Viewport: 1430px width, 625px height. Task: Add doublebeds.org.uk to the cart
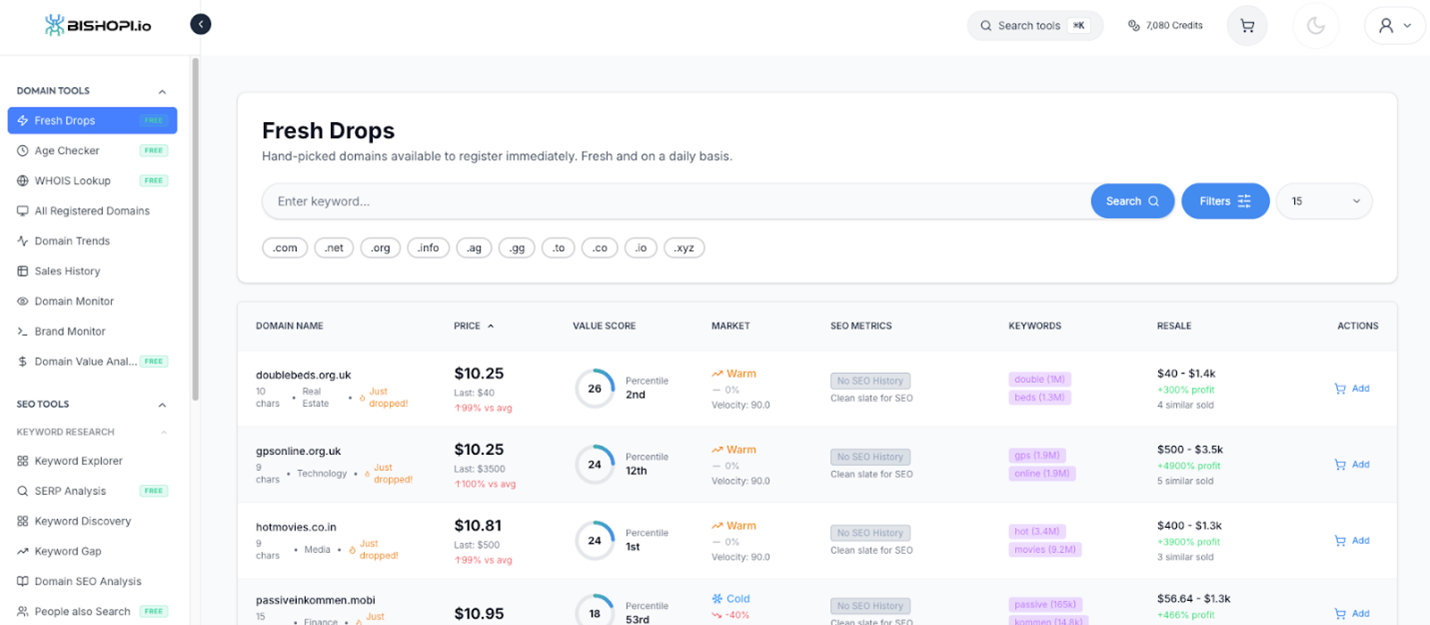[1352, 388]
